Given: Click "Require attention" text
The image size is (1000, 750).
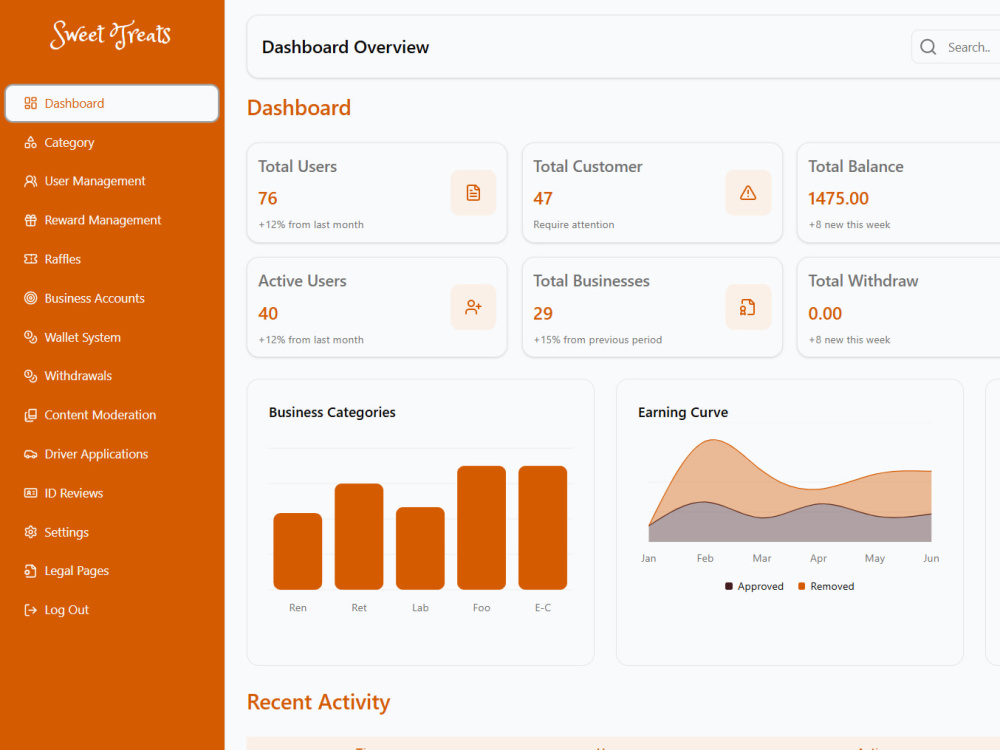Looking at the screenshot, I should tap(574, 224).
